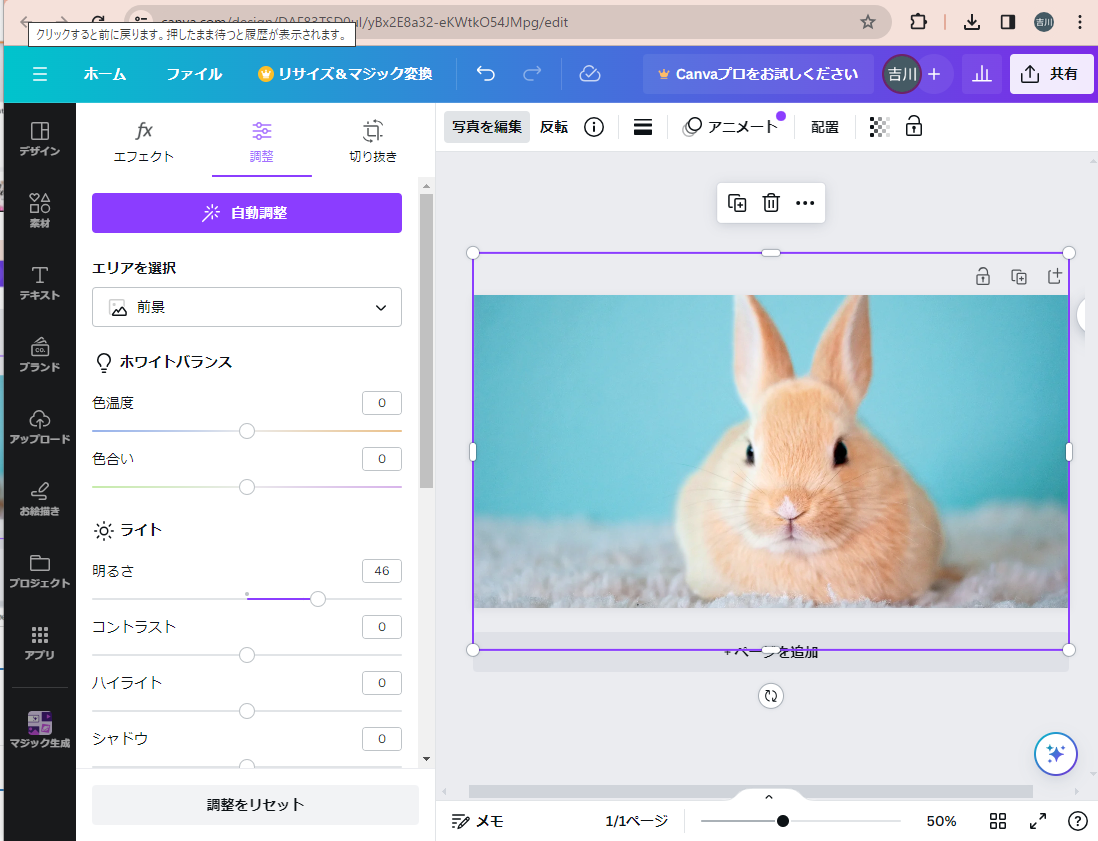Click the Canva Assistant sparkle button

[x=1055, y=754]
